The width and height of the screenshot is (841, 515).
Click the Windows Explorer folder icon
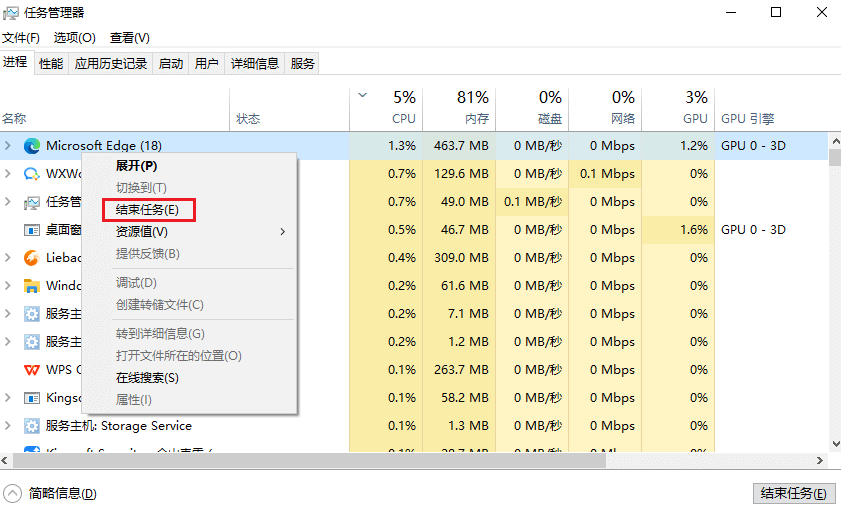coord(32,286)
